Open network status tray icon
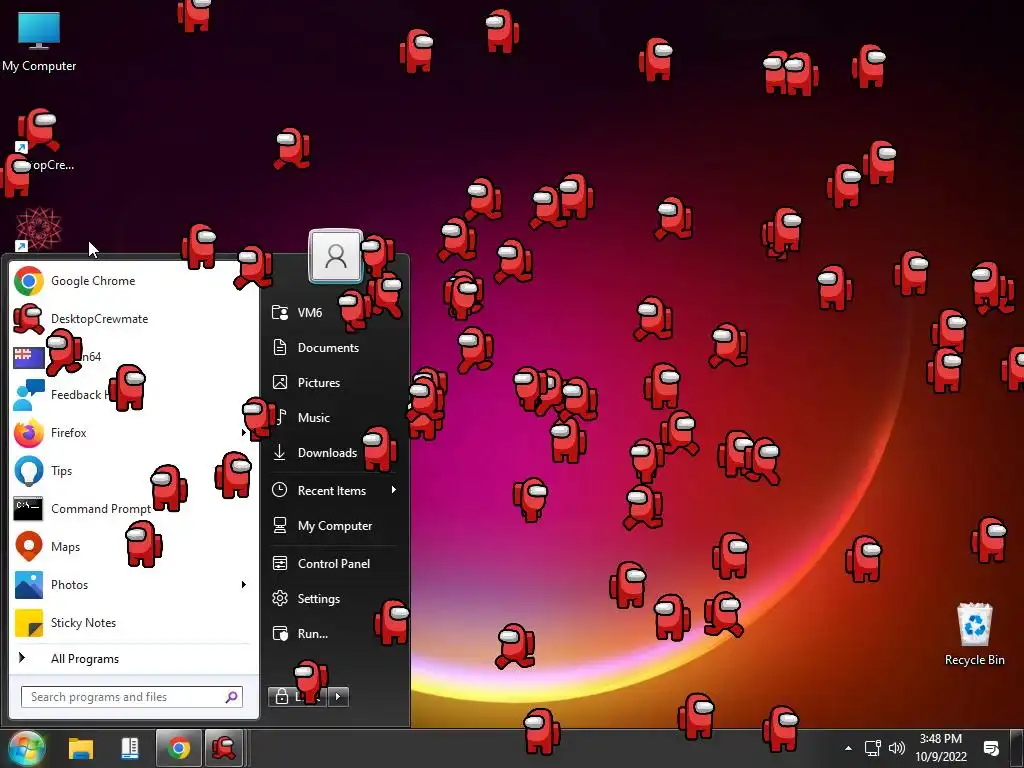Screen dimensions: 1024x768 (x=872, y=748)
